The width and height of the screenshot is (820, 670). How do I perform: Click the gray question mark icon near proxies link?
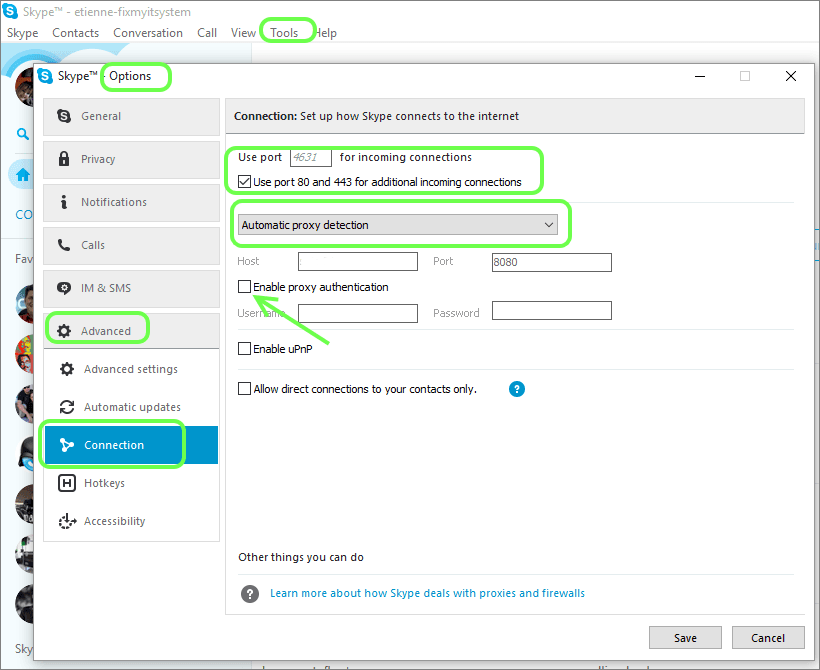tap(250, 594)
